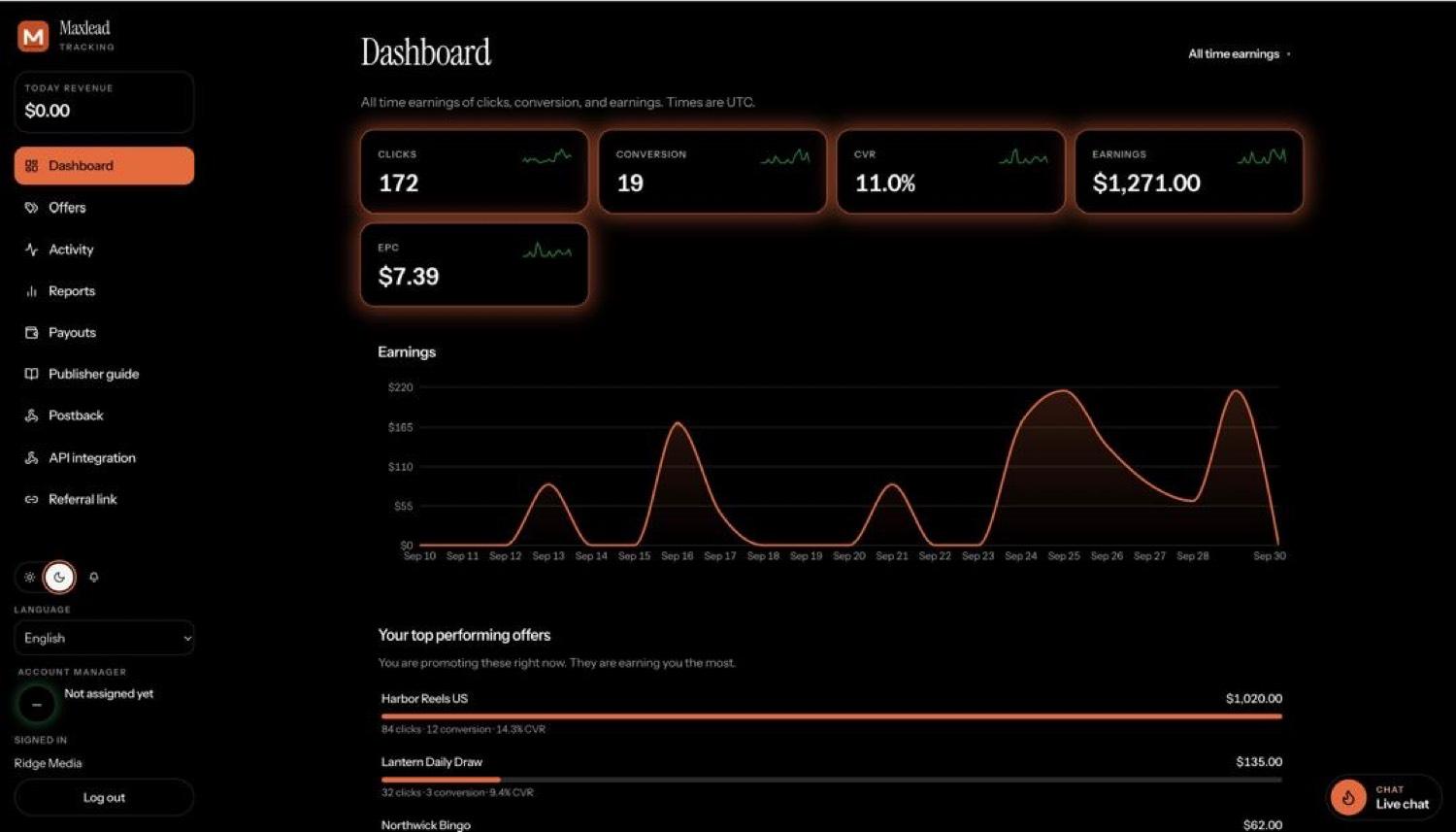Open the All time earnings range dropdown

(x=1240, y=54)
